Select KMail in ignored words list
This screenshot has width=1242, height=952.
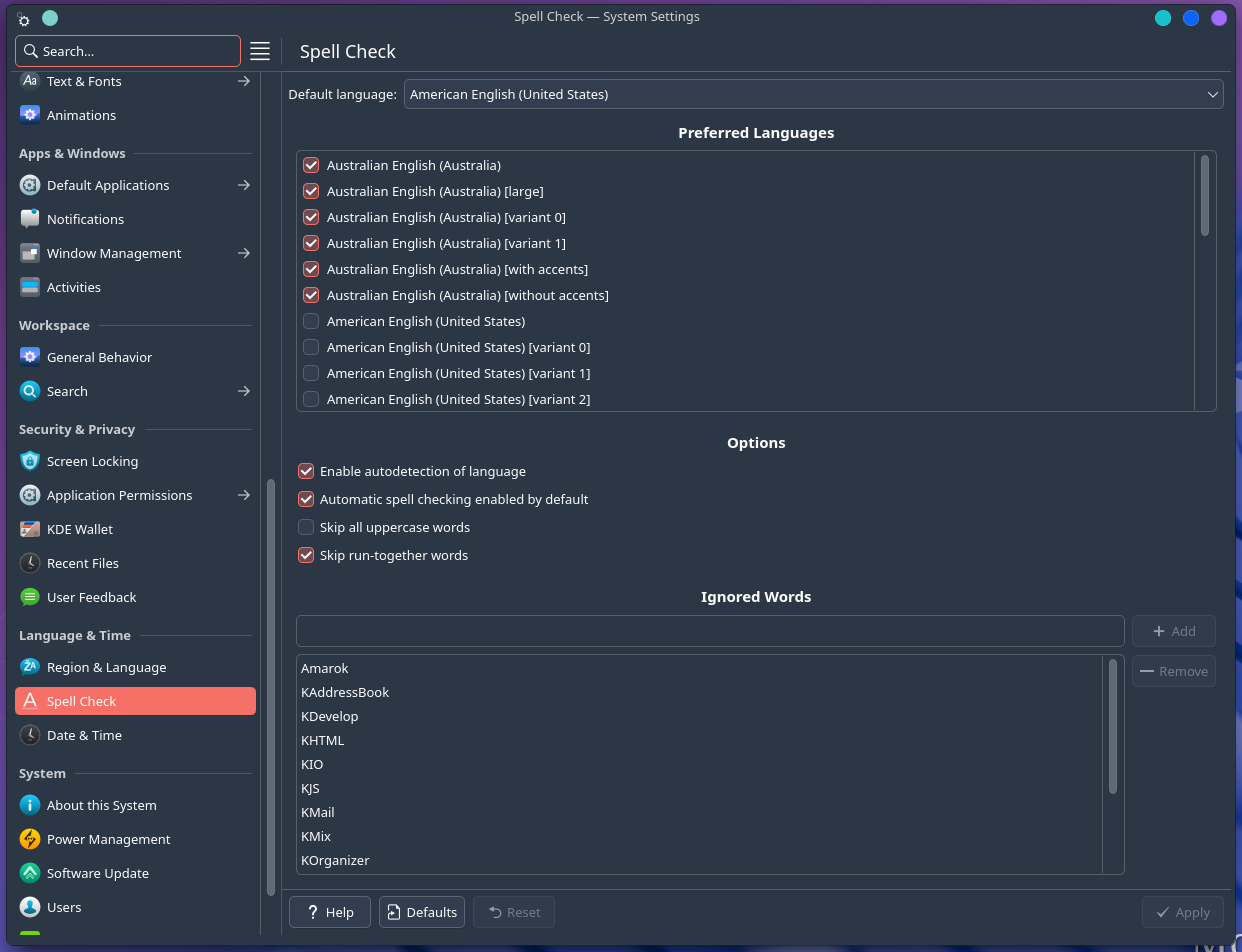tap(700, 812)
